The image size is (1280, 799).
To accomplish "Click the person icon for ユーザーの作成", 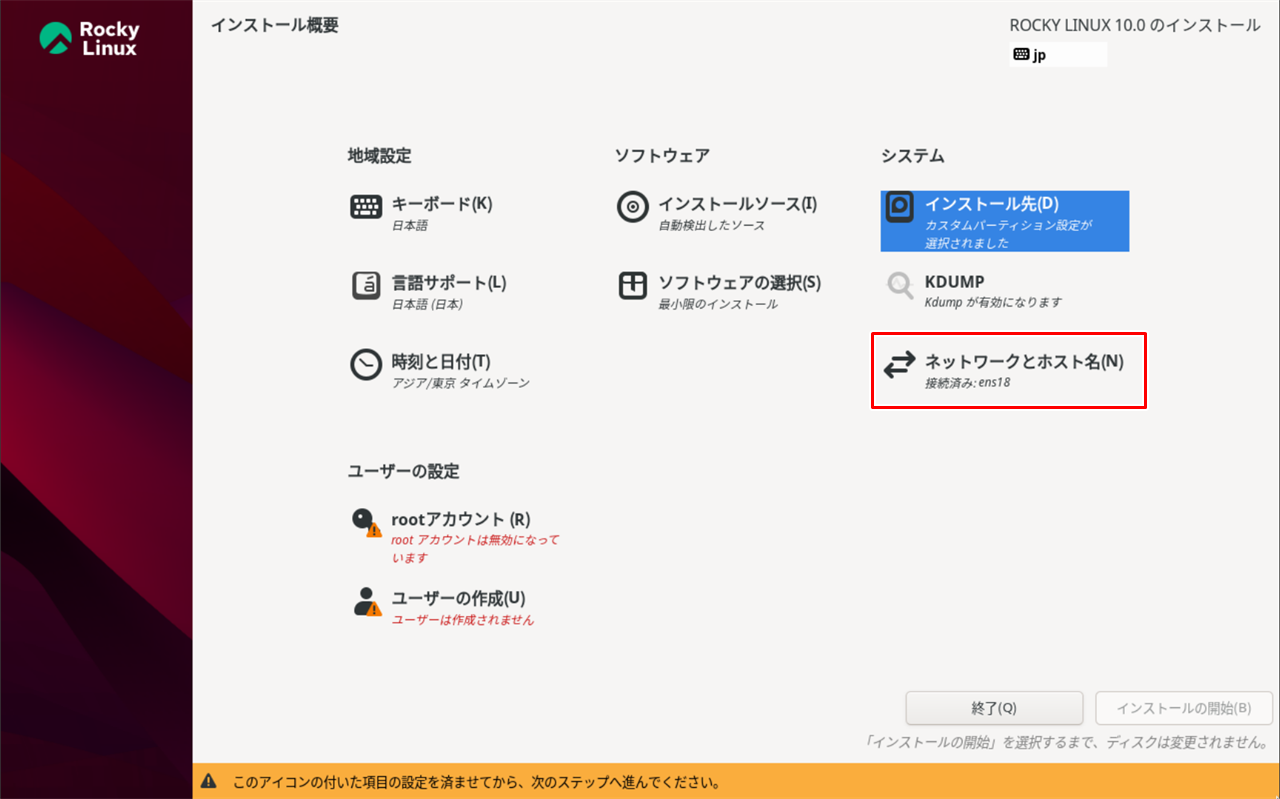I will click(x=366, y=601).
